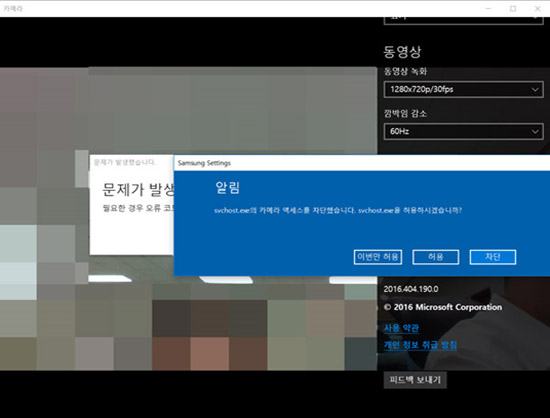Click the chevron arrow of the 1280x720p/30fps dropdown
Screen dimensions: 550x418
coord(535,89)
